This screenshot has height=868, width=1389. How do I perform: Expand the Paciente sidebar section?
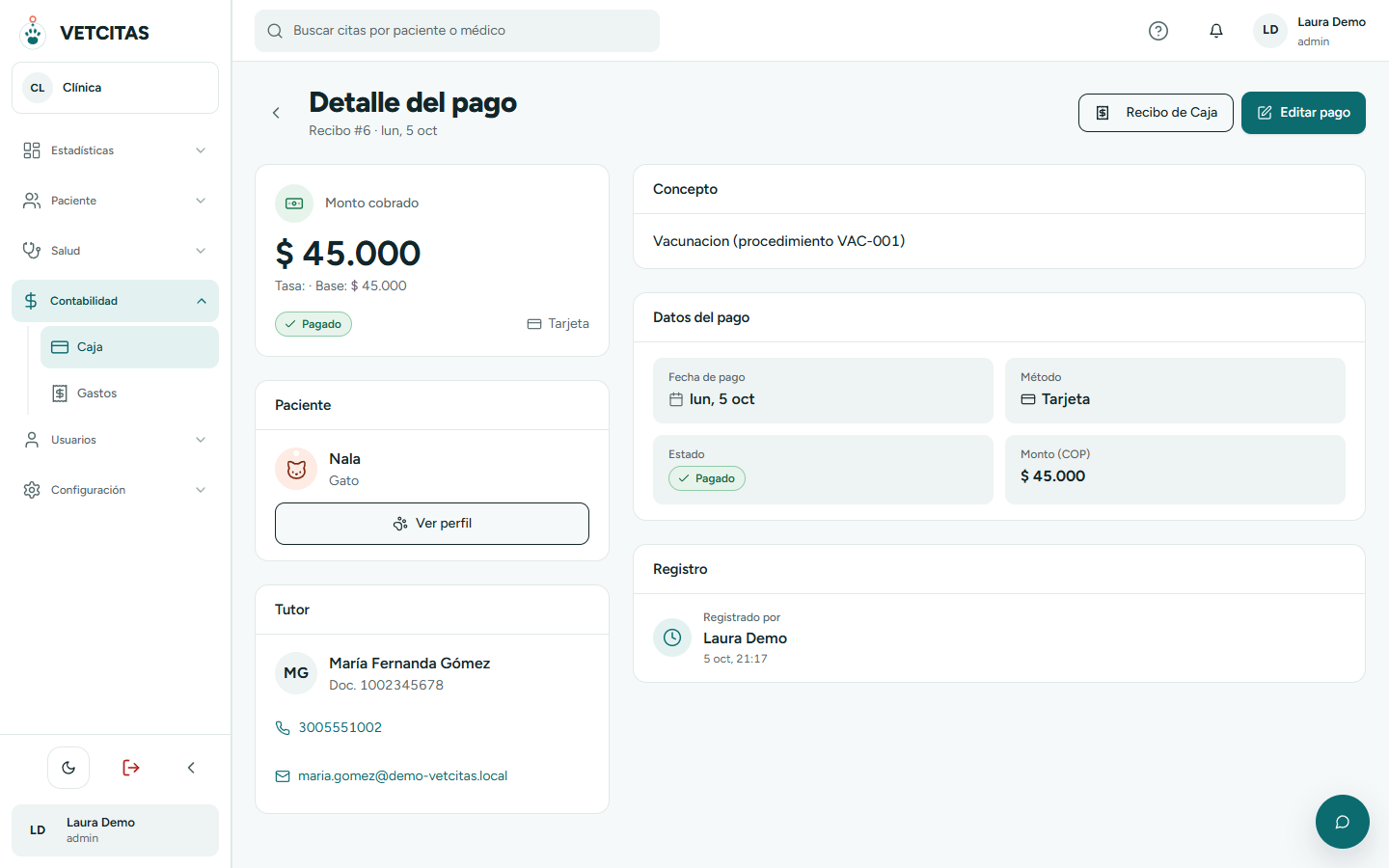(115, 201)
